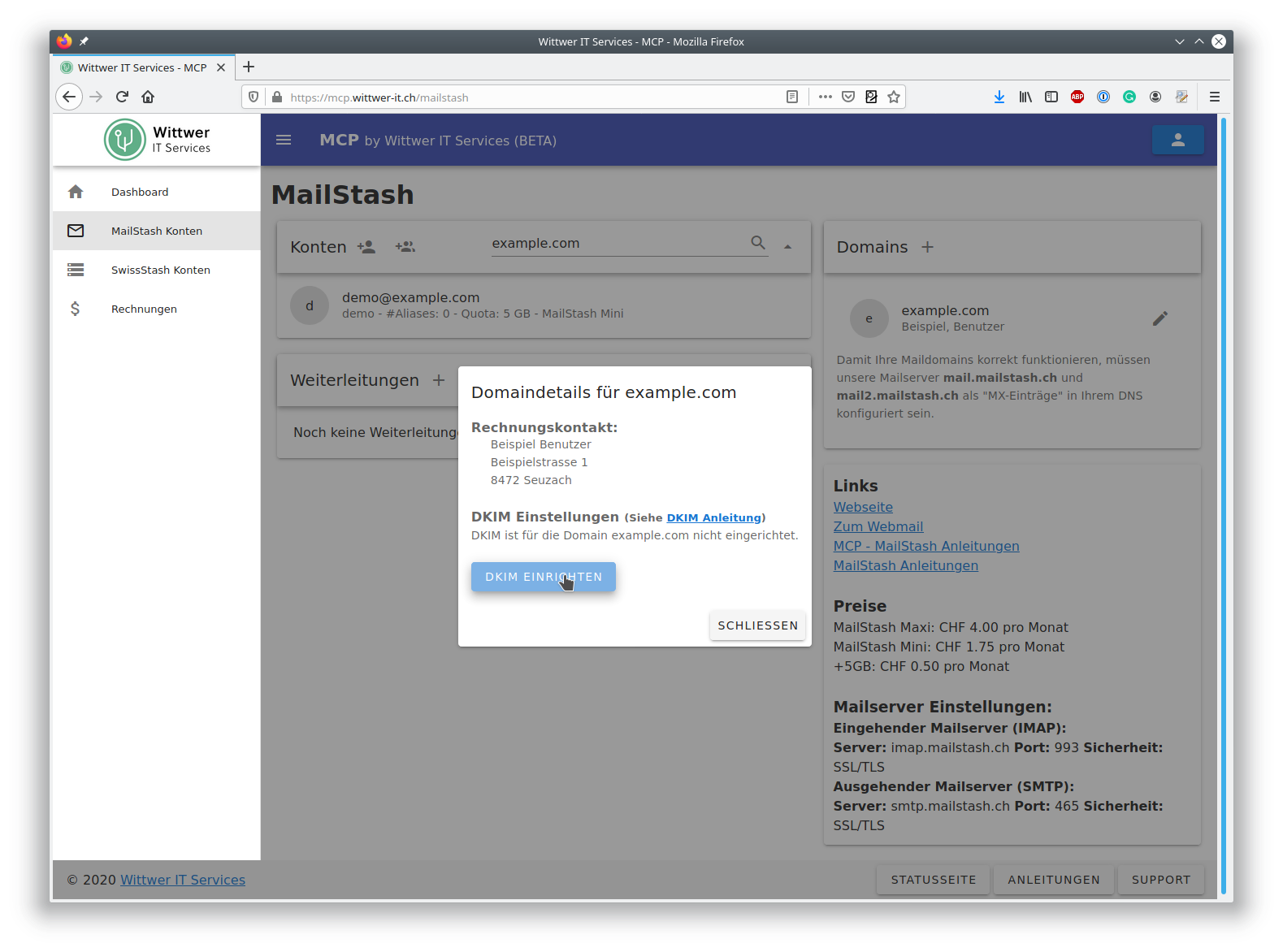Open SwissStash Konten in the sidebar
1283x952 pixels.
(157, 270)
